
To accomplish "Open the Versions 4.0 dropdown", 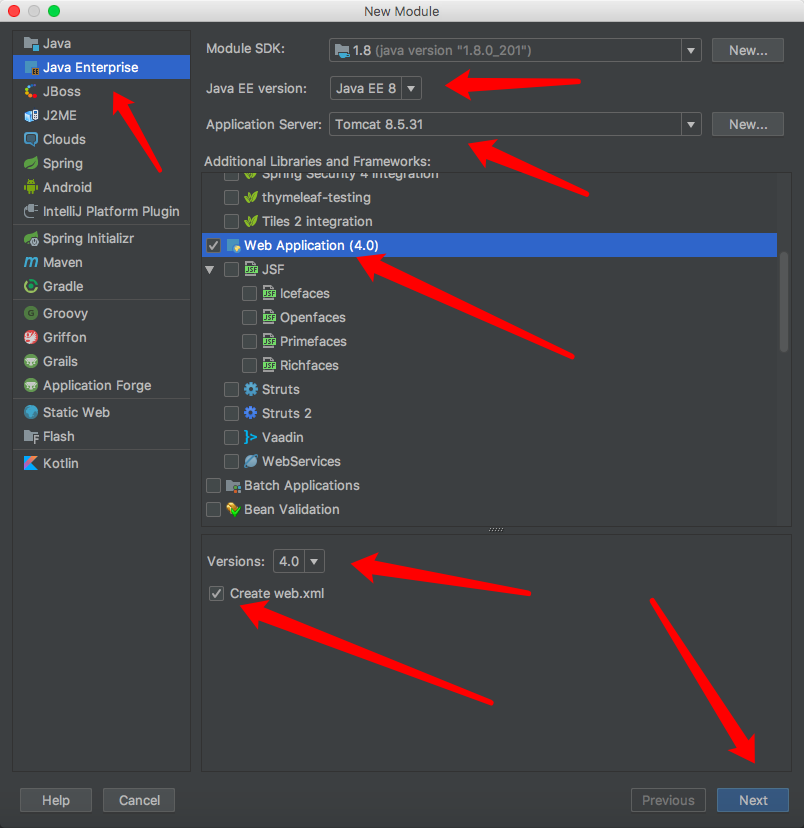I will tap(314, 561).
